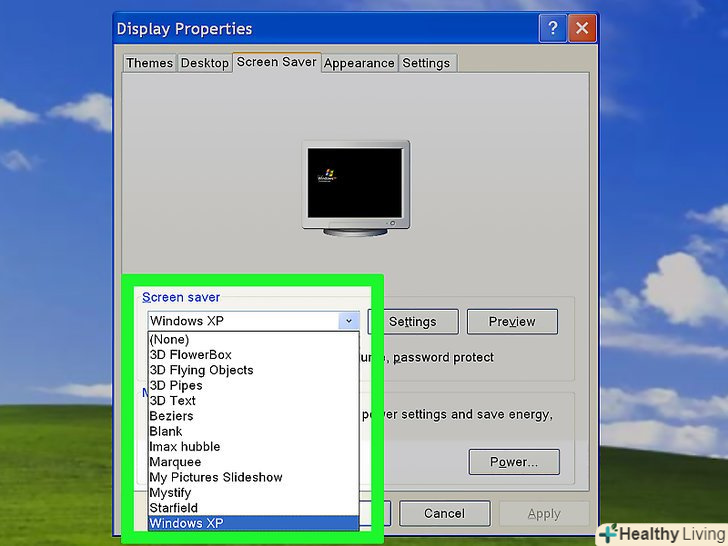The height and width of the screenshot is (546, 728).
Task: Select highlighted Windows XP list item
Action: pos(254,523)
